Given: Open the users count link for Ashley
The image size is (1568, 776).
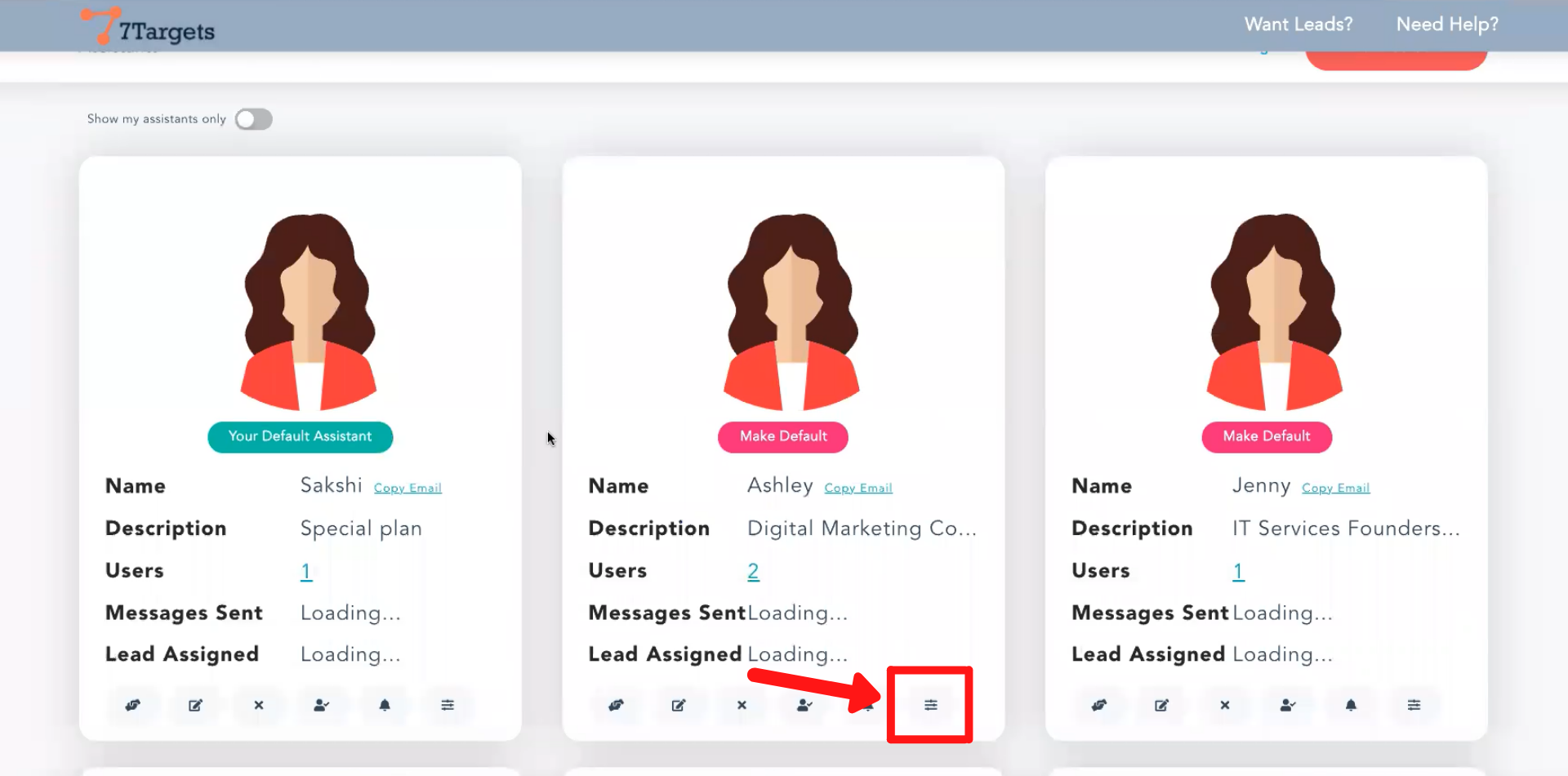Looking at the screenshot, I should 753,571.
